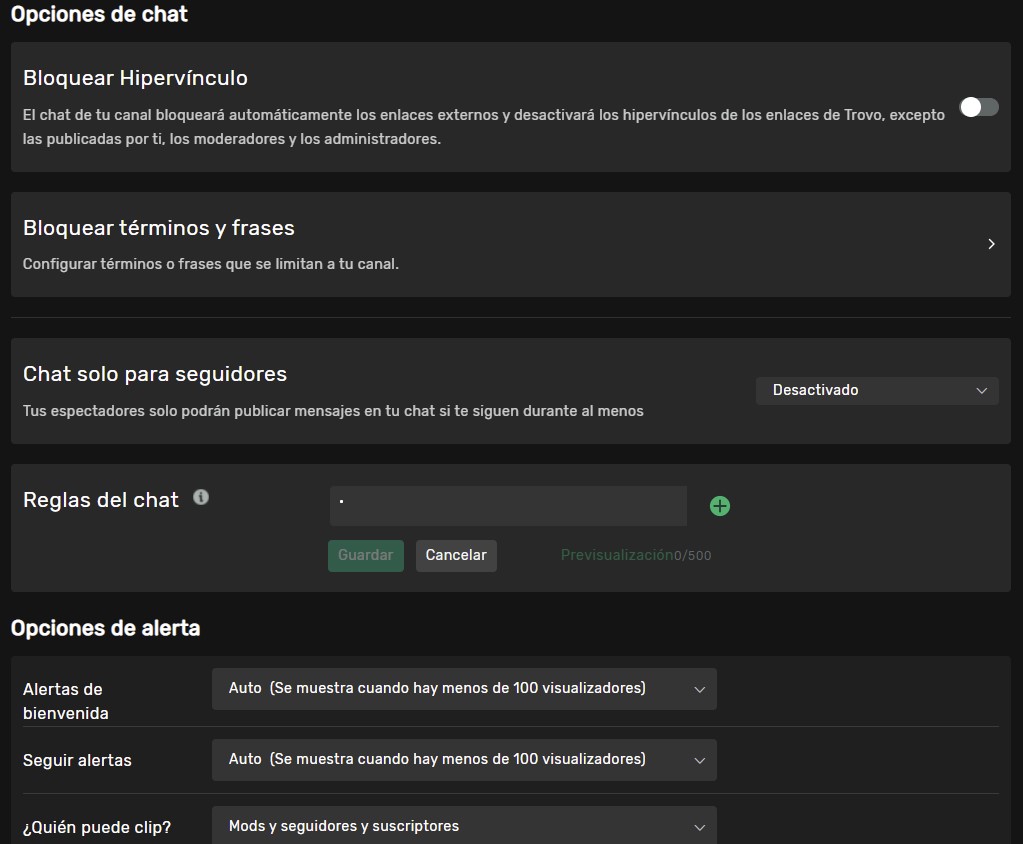This screenshot has height=844, width=1023.
Task: Enable the Bloquear Hipervínculo toggle switch
Action: [x=979, y=106]
